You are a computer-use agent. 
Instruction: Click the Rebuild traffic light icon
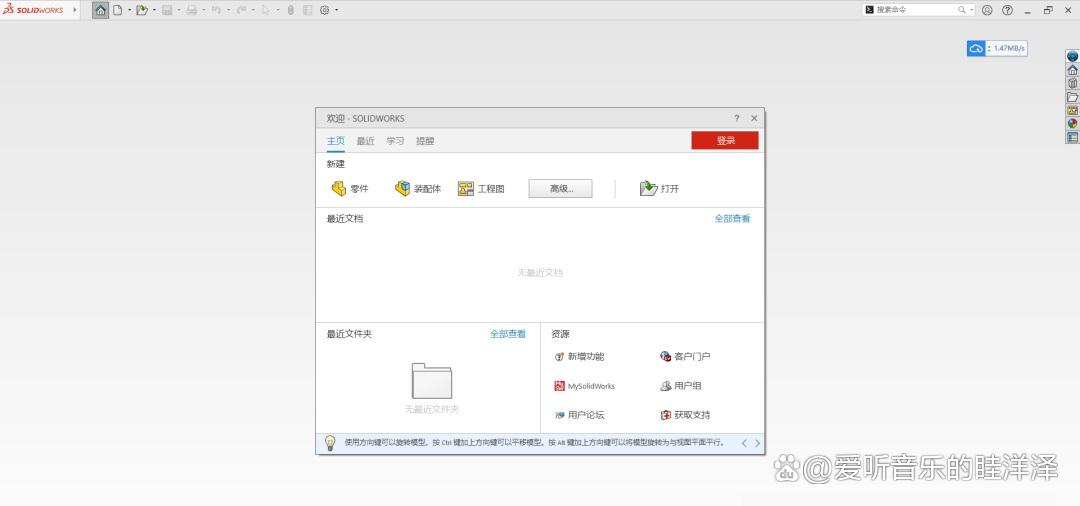tap(291, 10)
